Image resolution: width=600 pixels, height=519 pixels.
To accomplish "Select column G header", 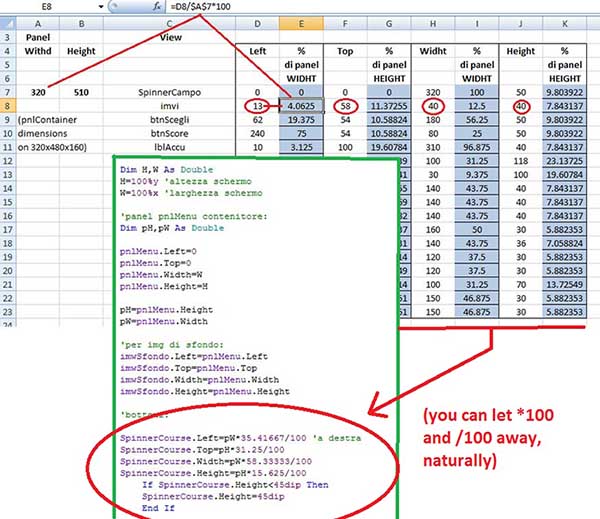I will click(x=389, y=24).
